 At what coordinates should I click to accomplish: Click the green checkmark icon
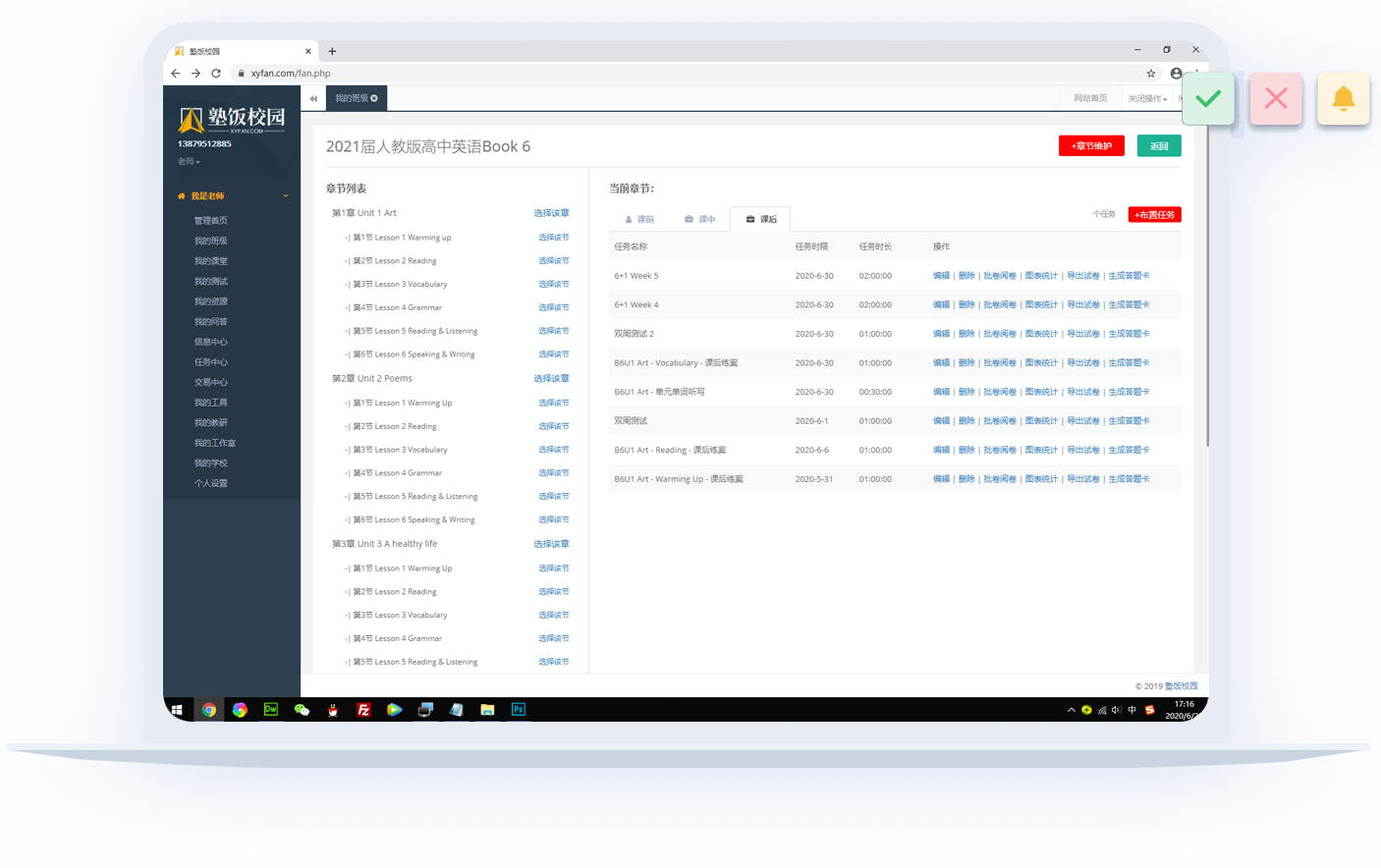1208,98
